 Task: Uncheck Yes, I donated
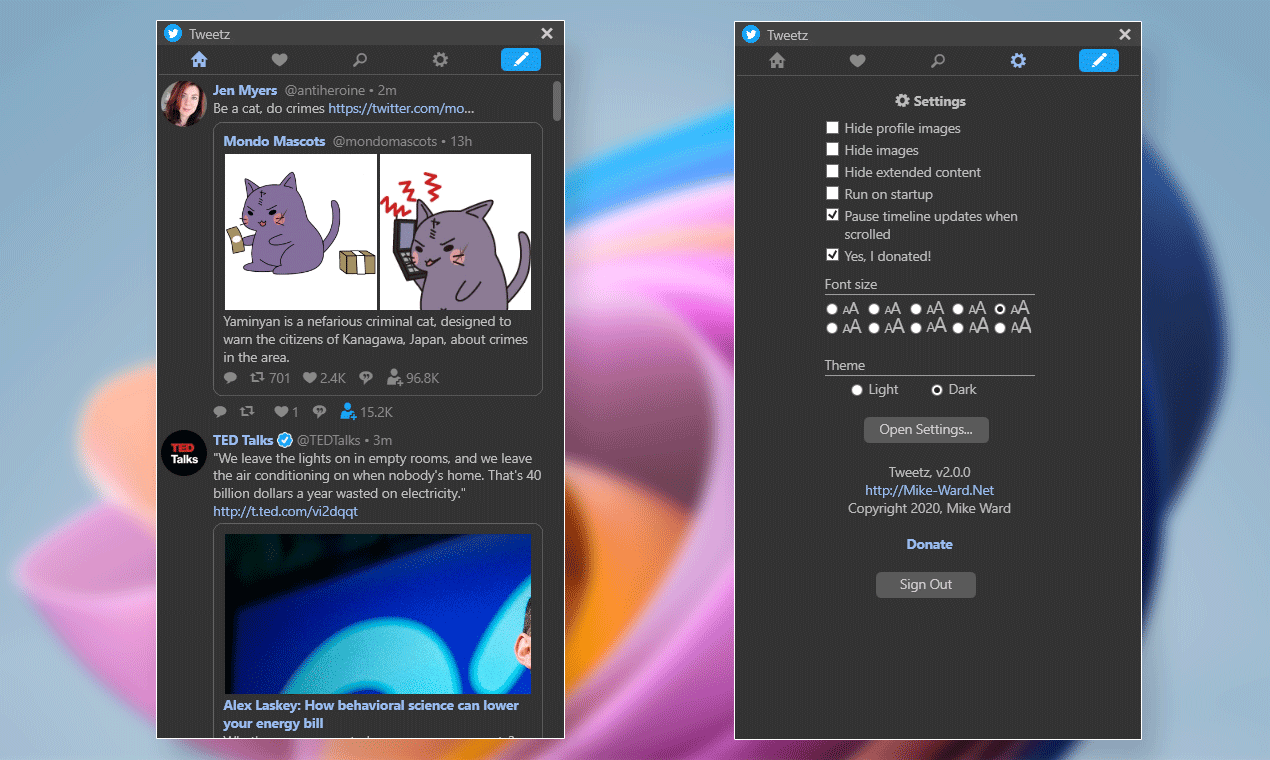coord(832,255)
